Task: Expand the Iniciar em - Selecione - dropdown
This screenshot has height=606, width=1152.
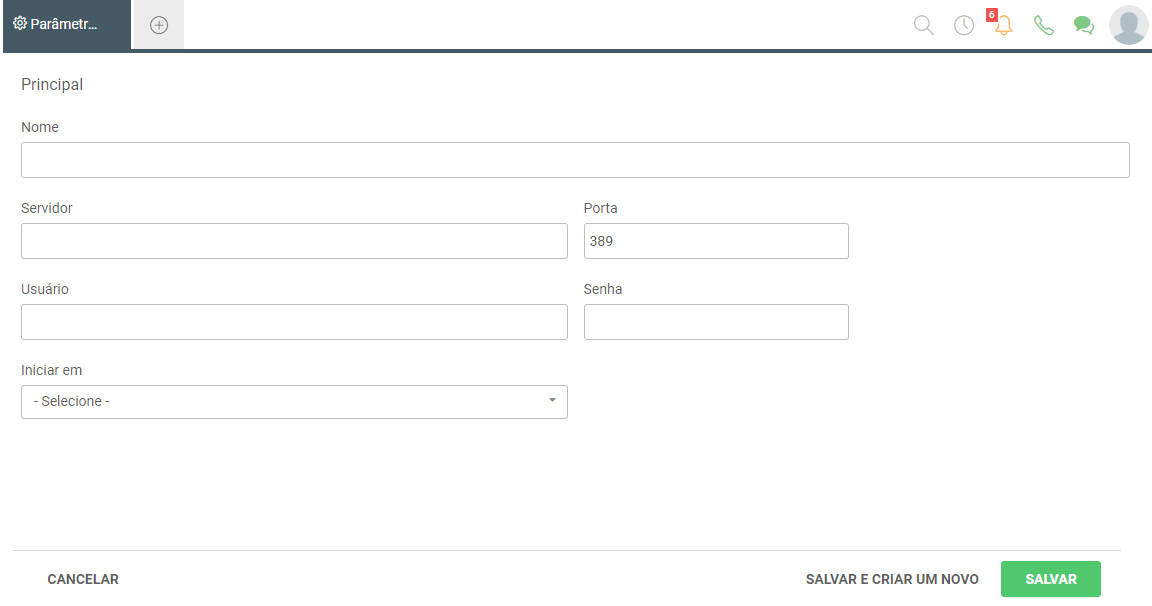Action: (x=294, y=402)
